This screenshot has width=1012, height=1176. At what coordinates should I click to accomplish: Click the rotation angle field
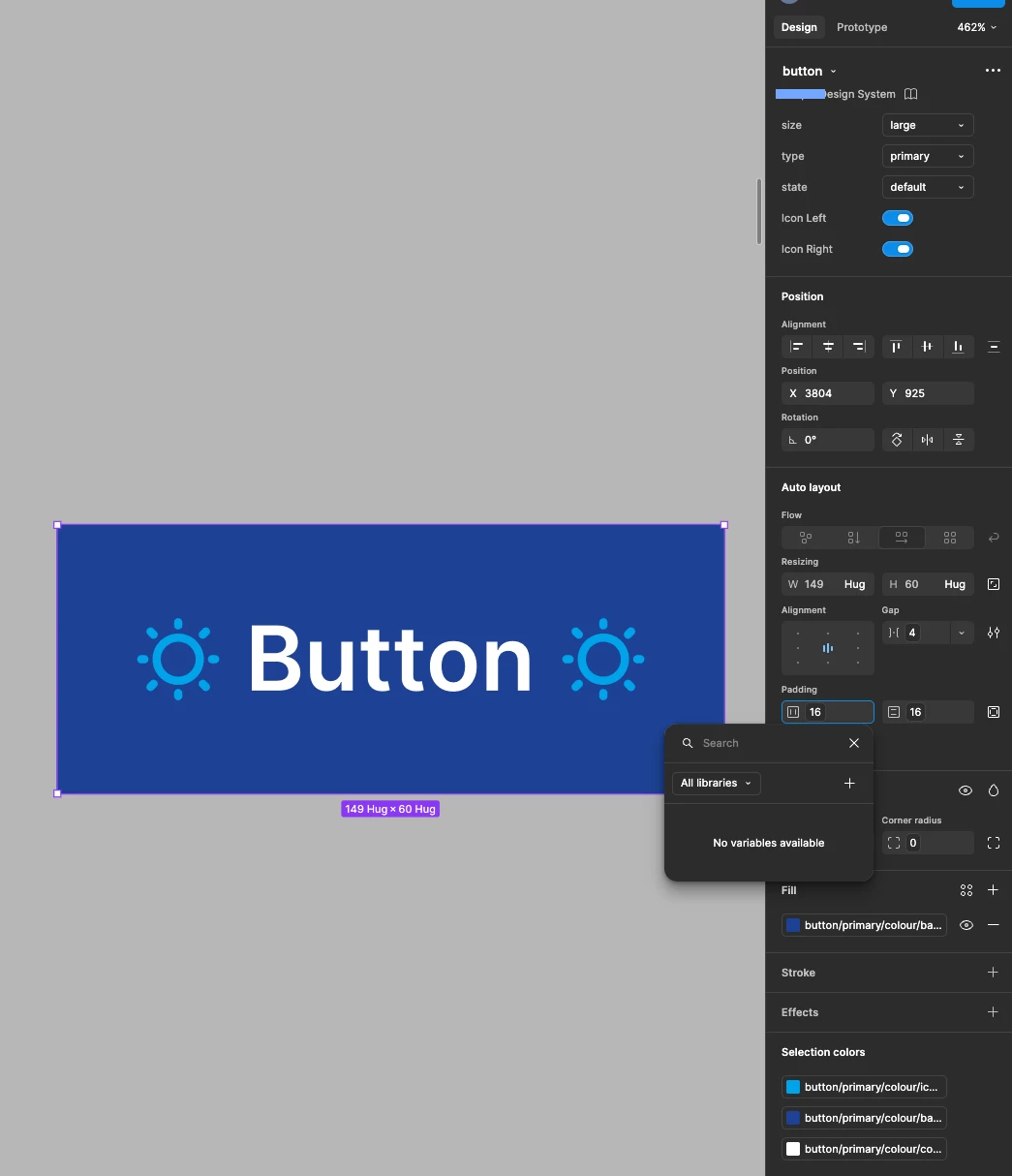[828, 440]
